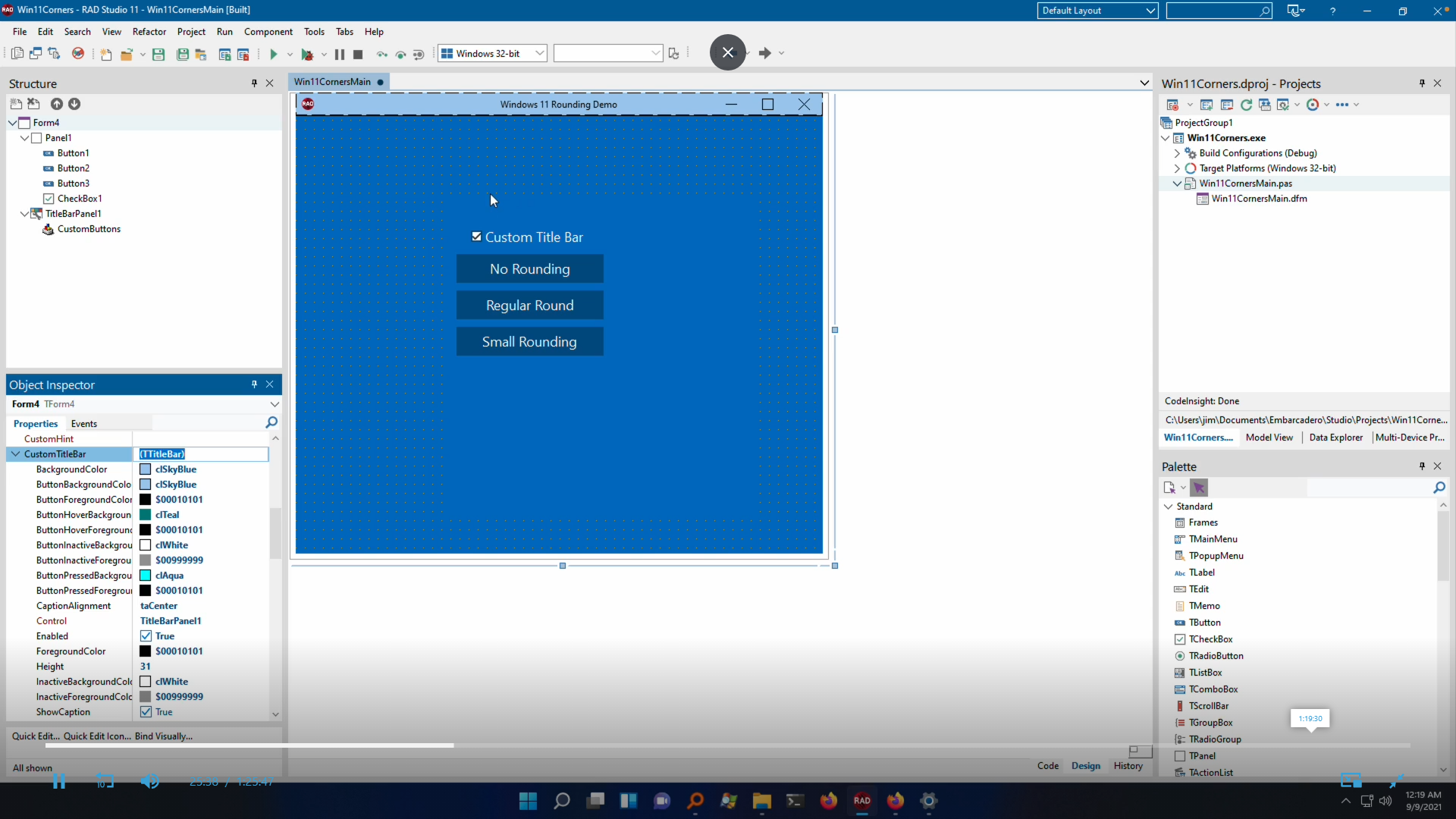Click the Program Pause toolbar icon

(340, 54)
